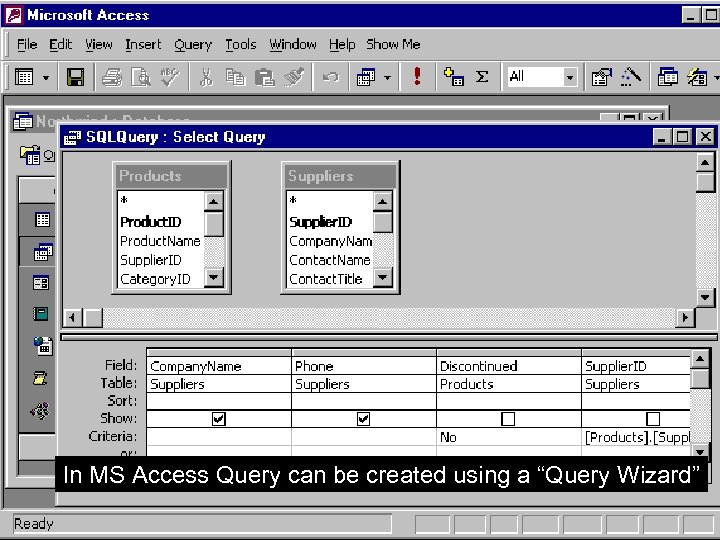The image size is (720, 540).
Task: Select Tables object icon in database window
Action: 42,220
